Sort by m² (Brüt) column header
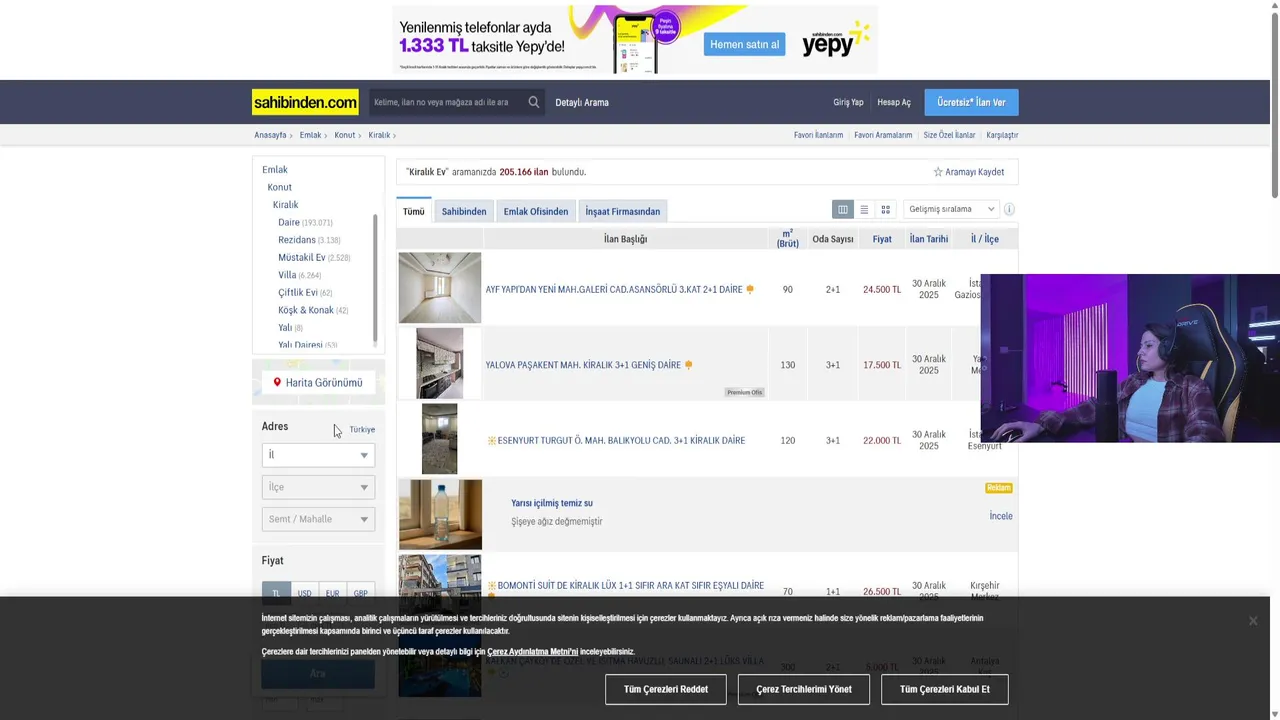This screenshot has height=720, width=1280. click(788, 239)
